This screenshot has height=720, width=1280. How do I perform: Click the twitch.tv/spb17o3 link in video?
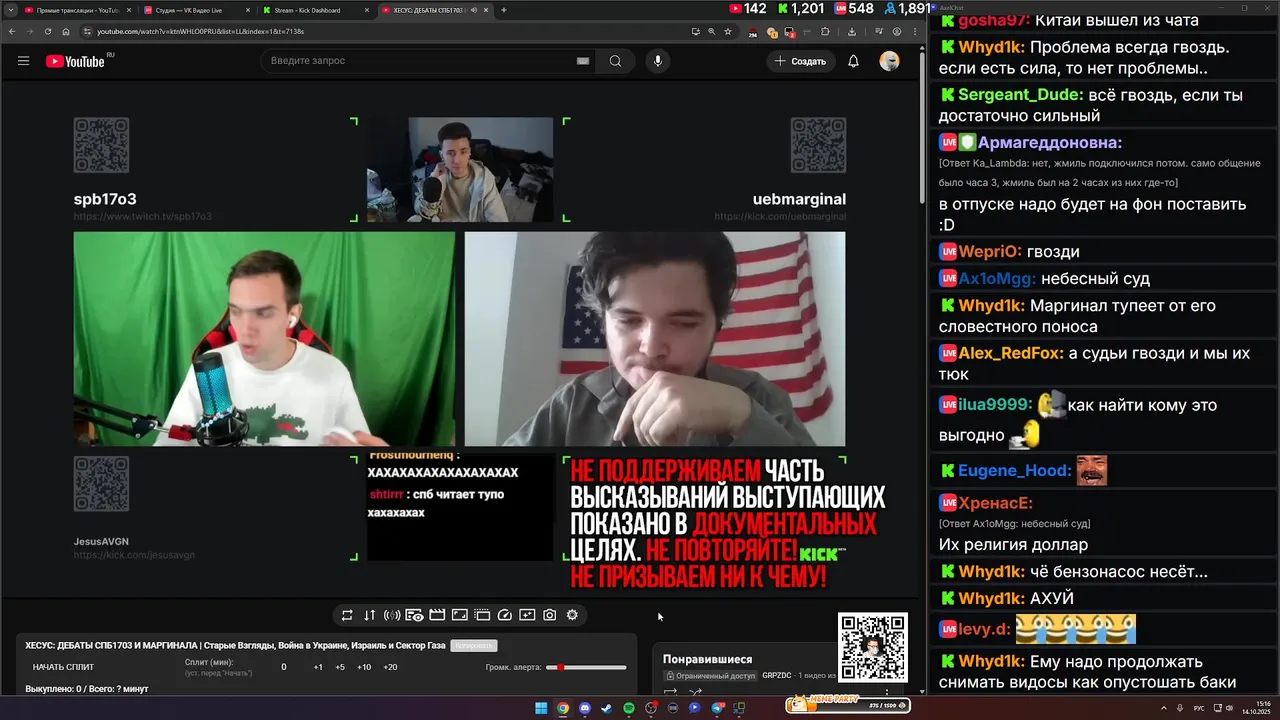click(x=142, y=216)
